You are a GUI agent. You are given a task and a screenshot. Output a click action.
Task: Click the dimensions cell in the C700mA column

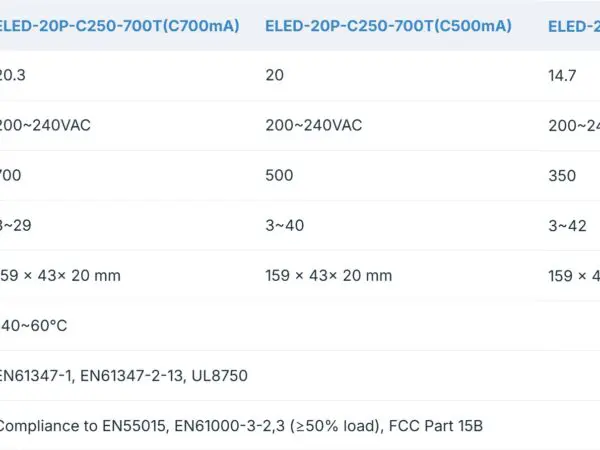tap(62, 275)
